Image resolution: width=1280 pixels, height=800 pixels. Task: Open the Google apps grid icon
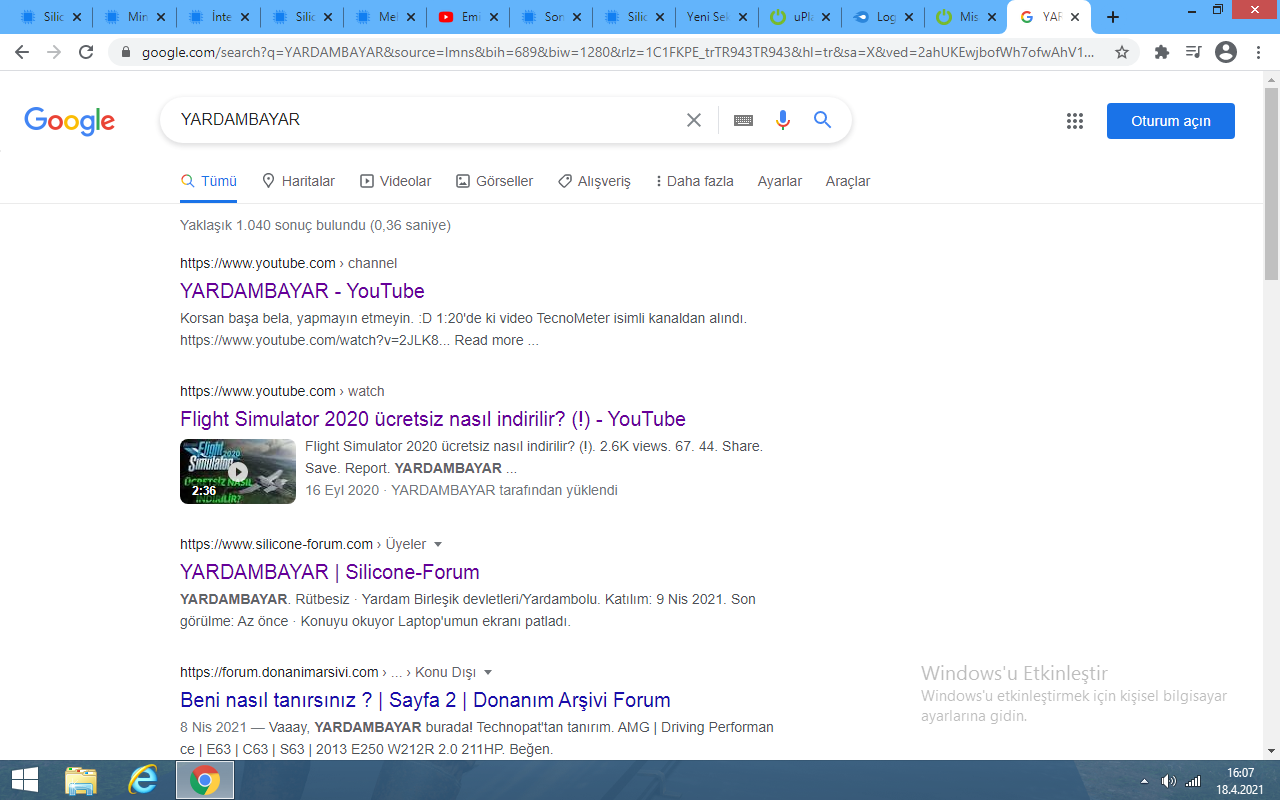coord(1075,121)
